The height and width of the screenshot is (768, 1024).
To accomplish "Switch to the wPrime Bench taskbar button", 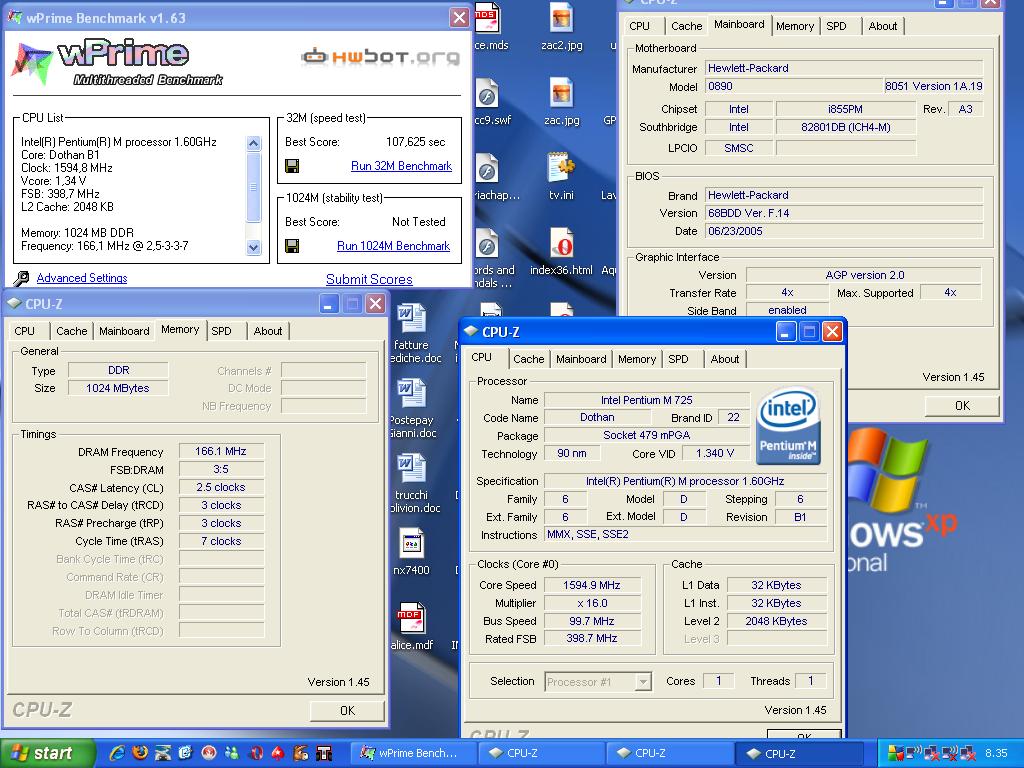I will point(413,753).
